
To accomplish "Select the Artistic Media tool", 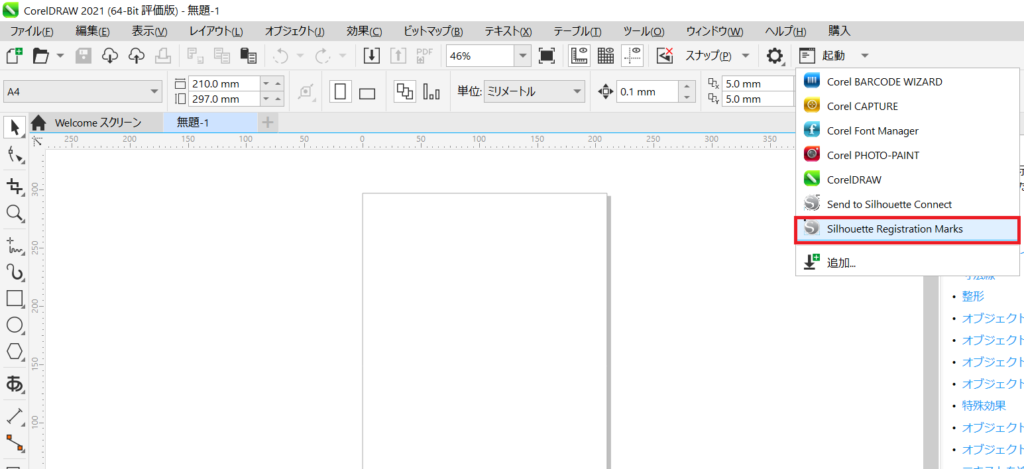I will pos(14,272).
